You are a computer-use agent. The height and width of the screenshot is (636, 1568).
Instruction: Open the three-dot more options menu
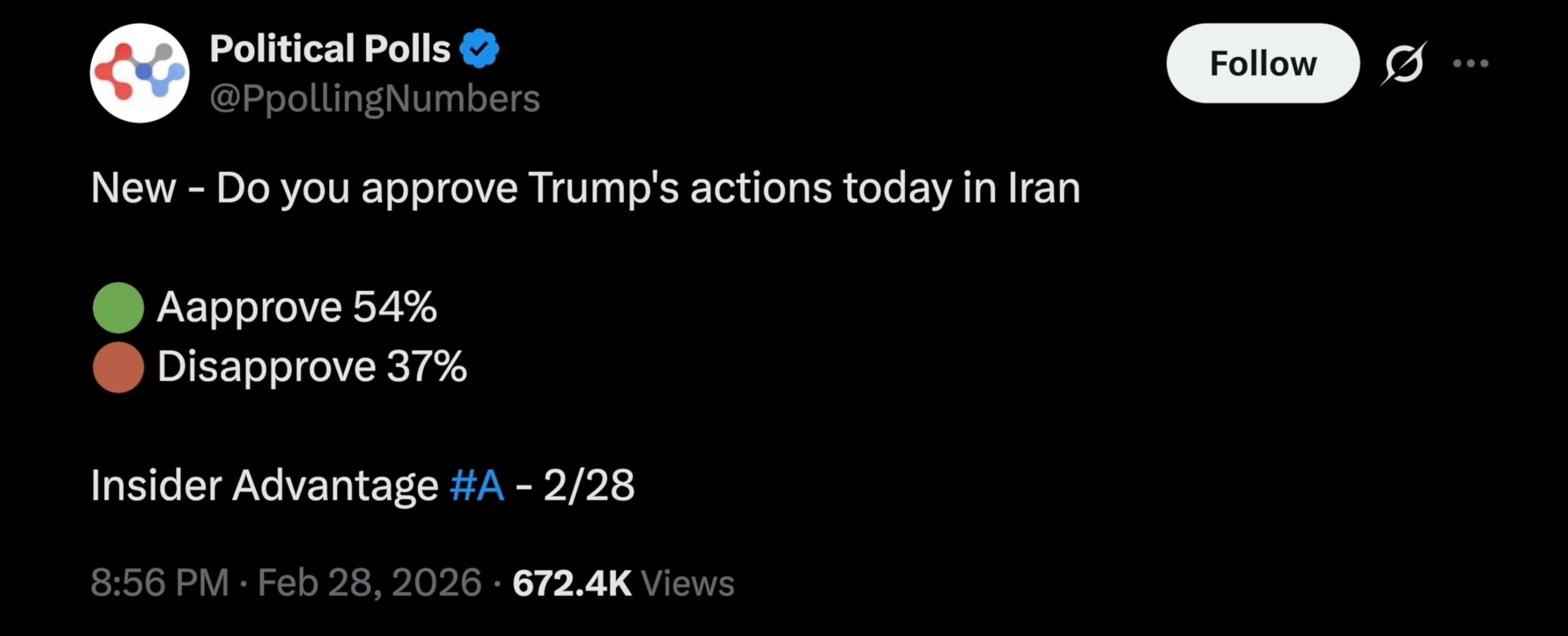(x=1471, y=63)
